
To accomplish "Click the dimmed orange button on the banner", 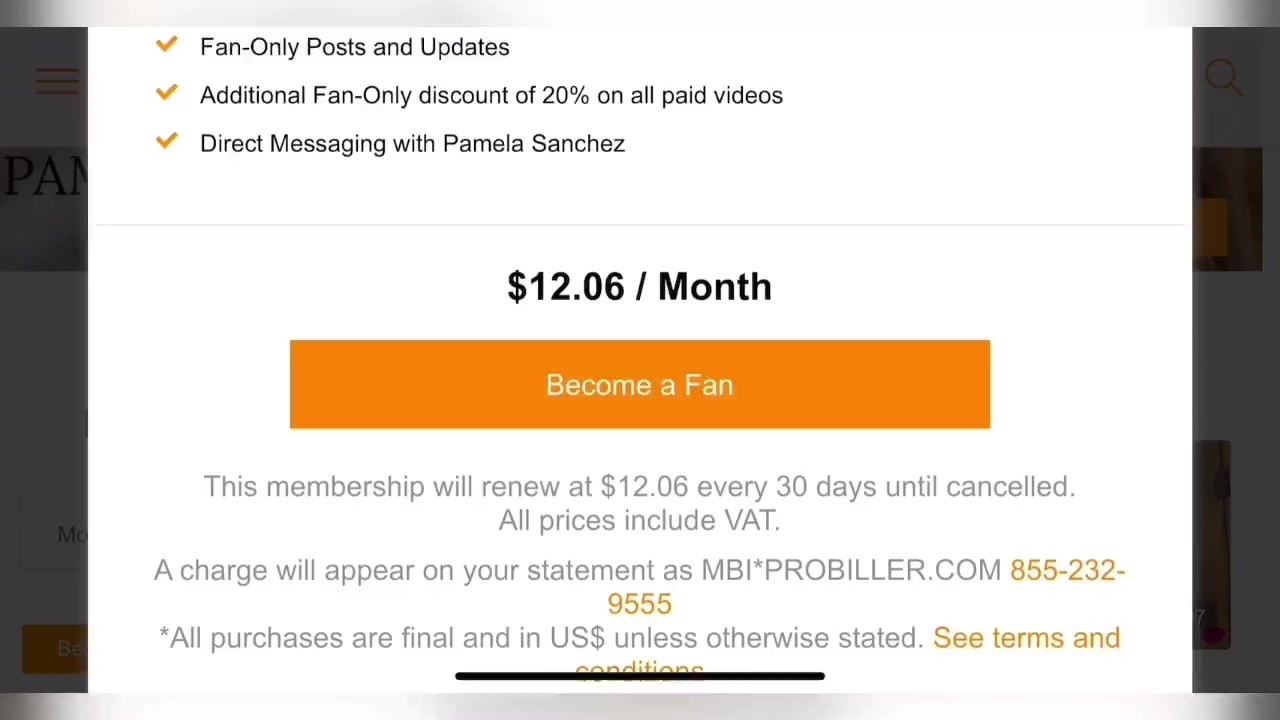I will point(1212,227).
